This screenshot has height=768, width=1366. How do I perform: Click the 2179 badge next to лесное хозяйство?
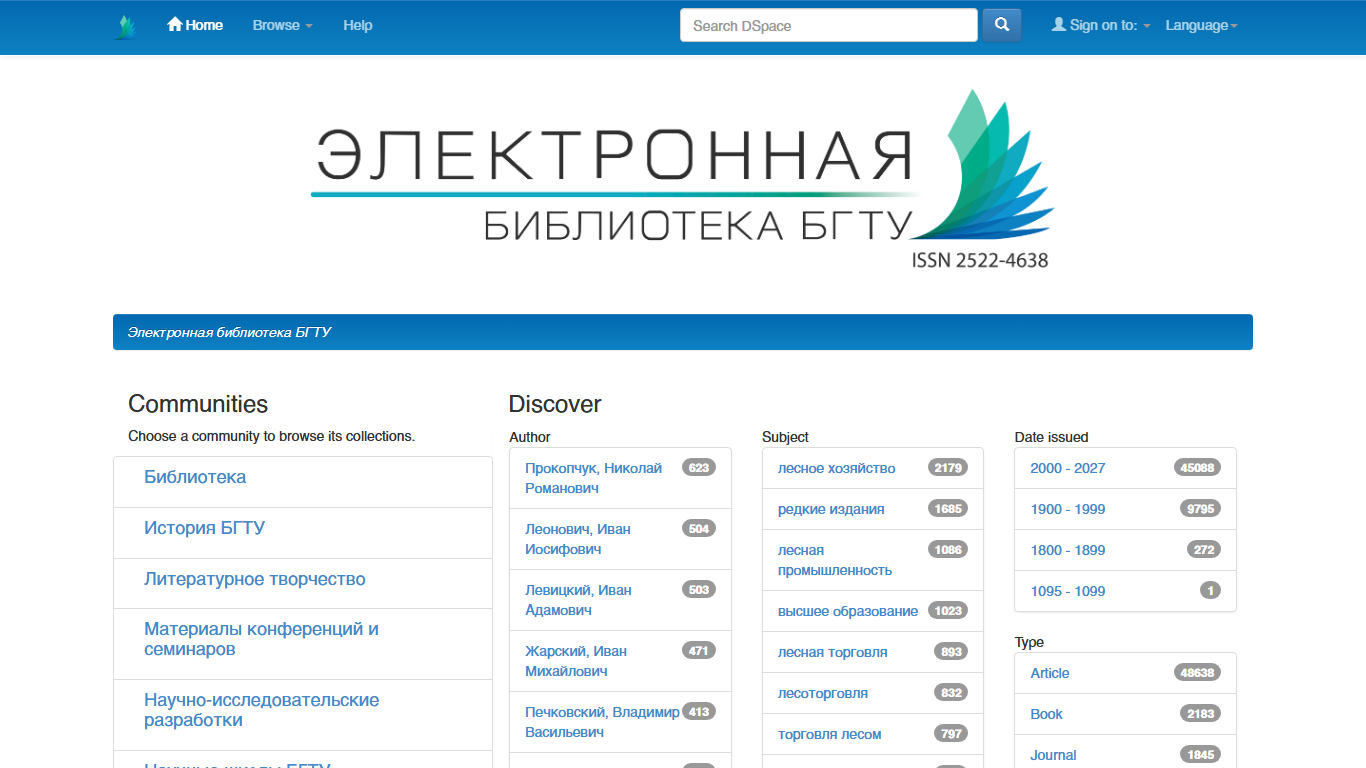click(948, 467)
